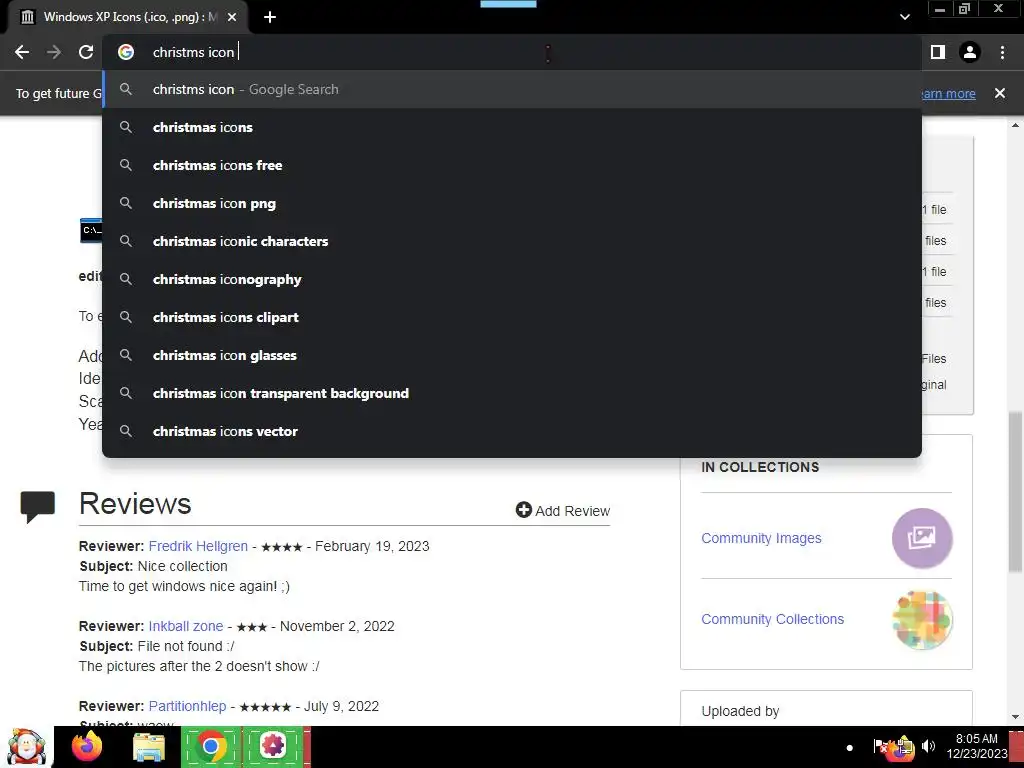This screenshot has height=768, width=1024.
Task: Launch Firefox from the taskbar
Action: [x=87, y=746]
